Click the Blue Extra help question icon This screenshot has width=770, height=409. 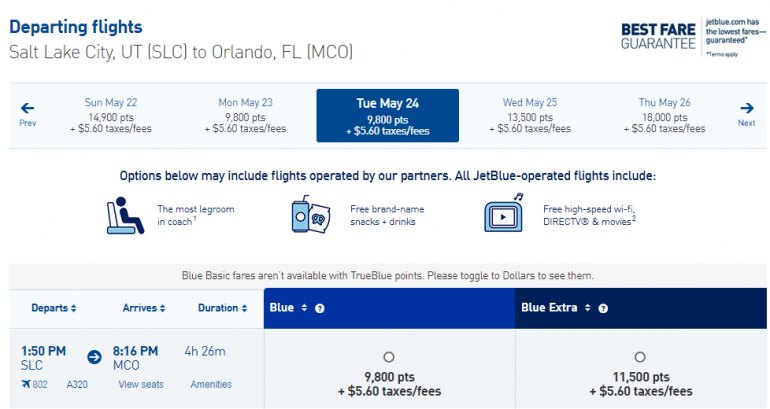pyautogui.click(x=603, y=308)
